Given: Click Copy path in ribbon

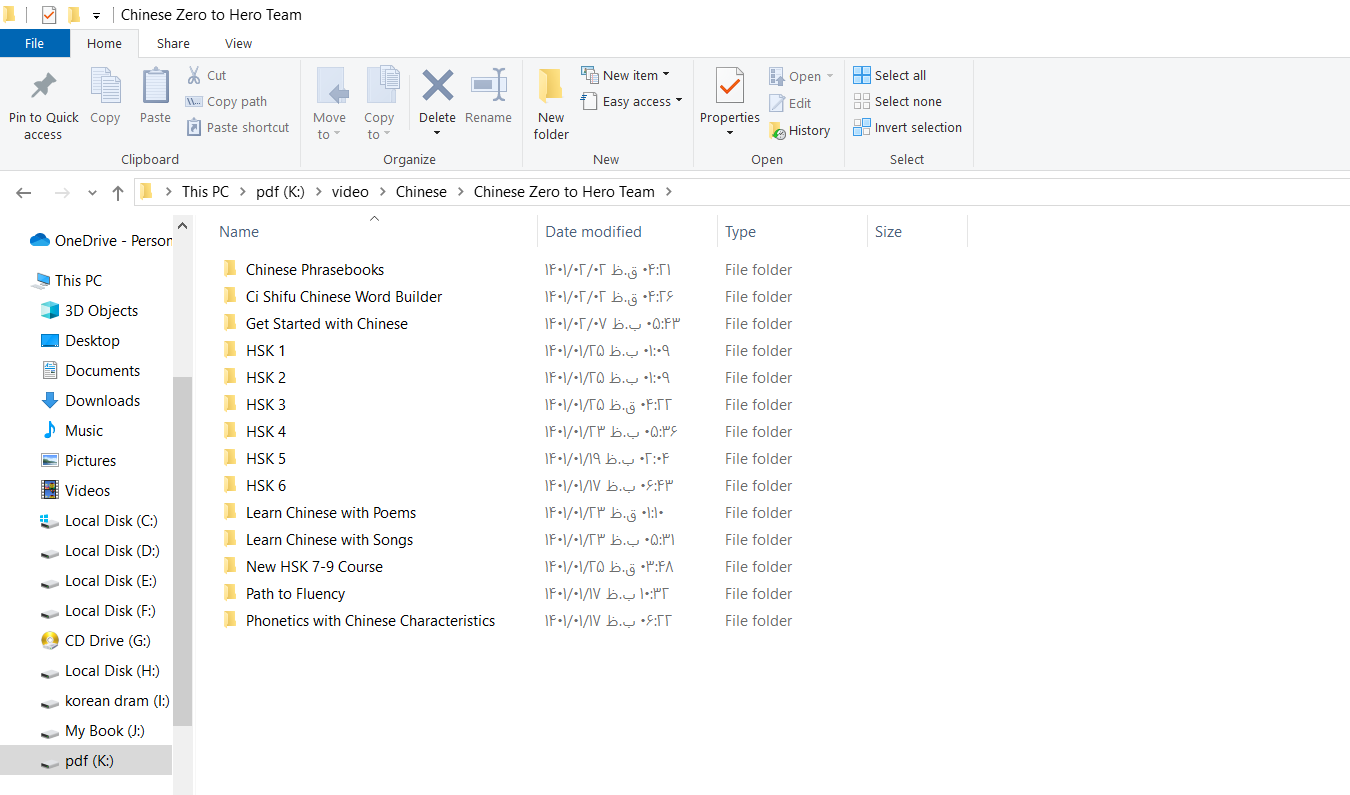Looking at the screenshot, I should [226, 101].
